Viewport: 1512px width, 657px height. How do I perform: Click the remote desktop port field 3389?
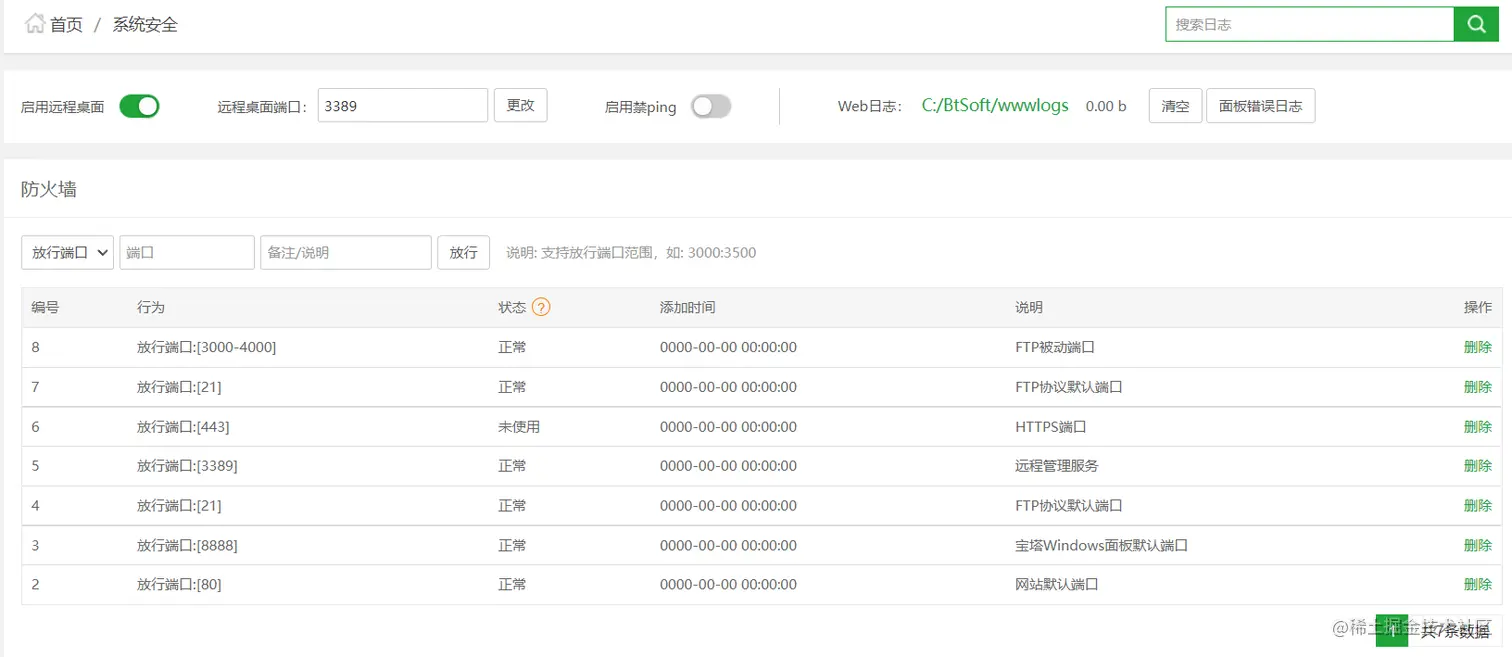(403, 105)
